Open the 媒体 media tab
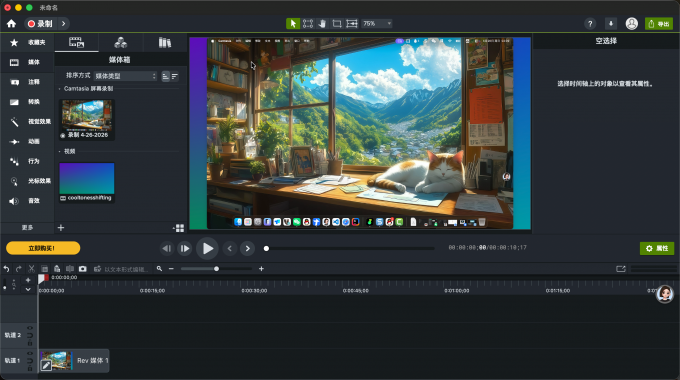Screen dimensions: 680x380 (28, 62)
